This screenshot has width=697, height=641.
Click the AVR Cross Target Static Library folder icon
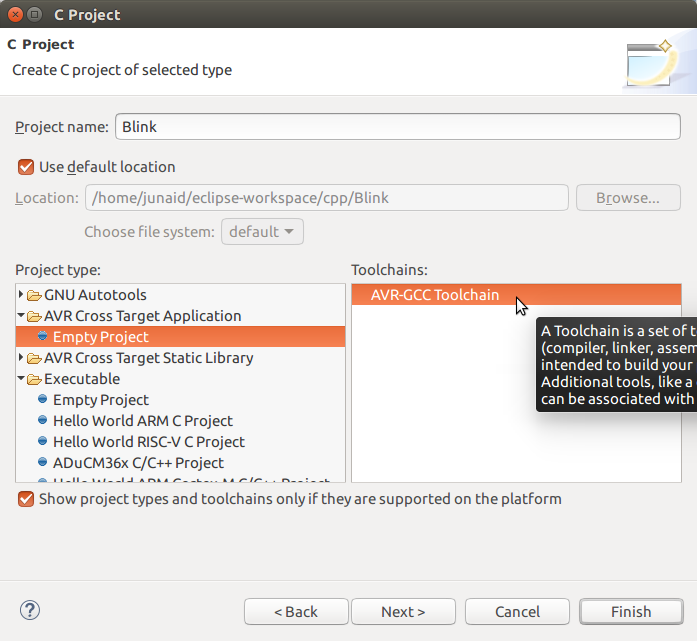click(x=34, y=358)
